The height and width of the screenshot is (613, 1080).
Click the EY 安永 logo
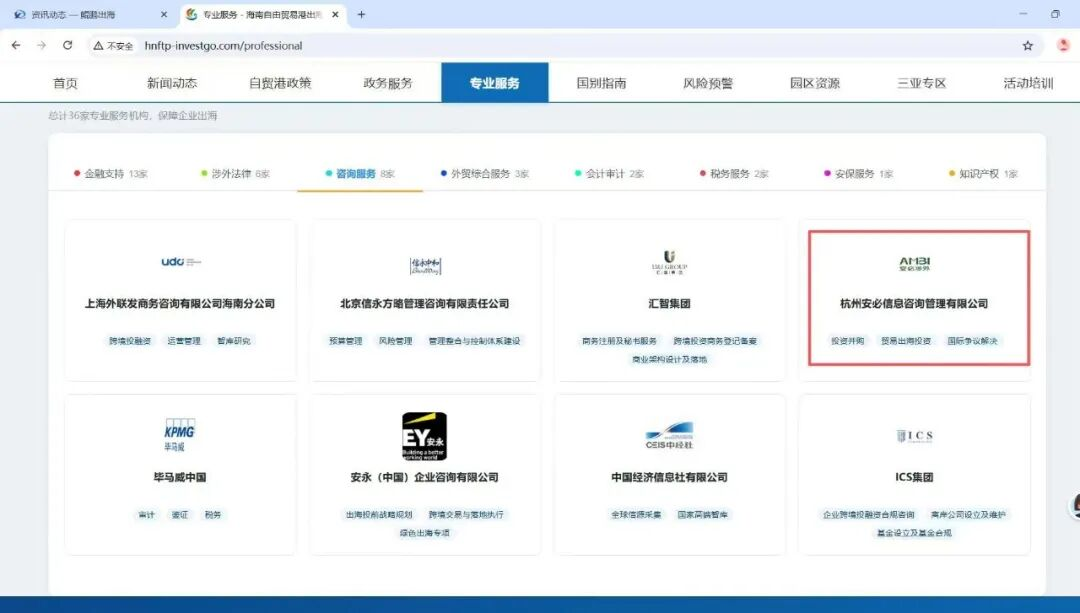424,436
